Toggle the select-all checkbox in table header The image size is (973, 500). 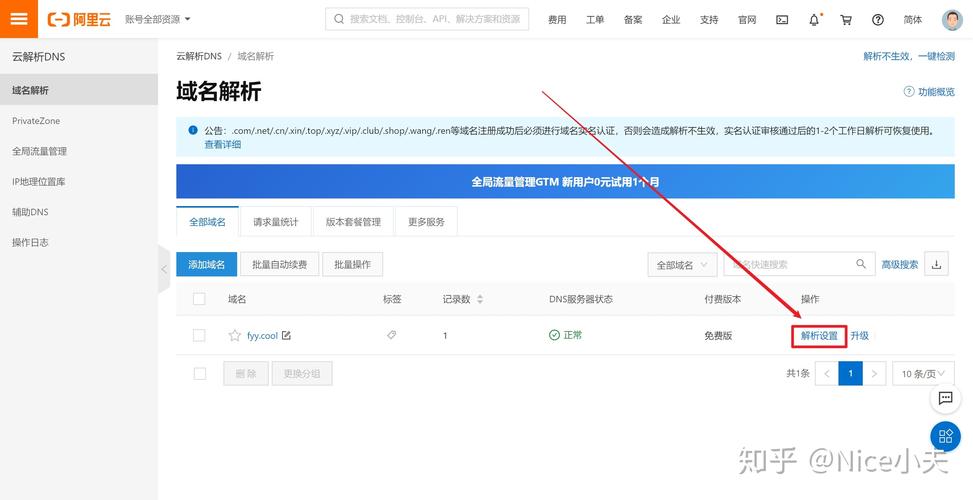[x=199, y=299]
